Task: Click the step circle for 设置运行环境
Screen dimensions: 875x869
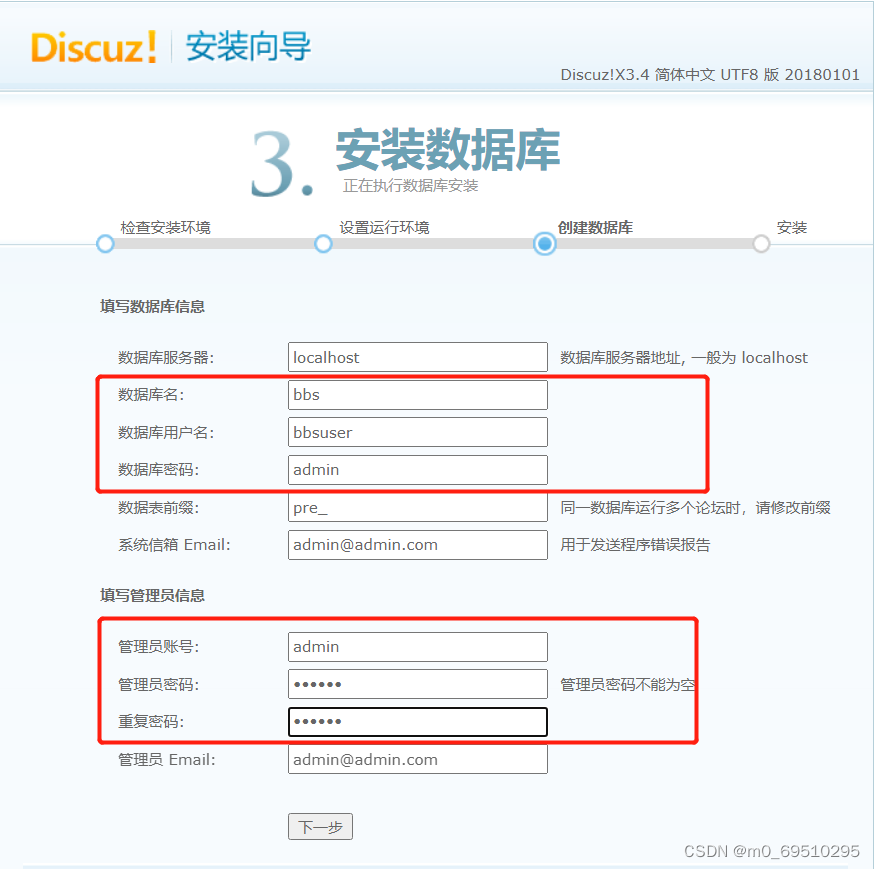Action: [x=323, y=243]
